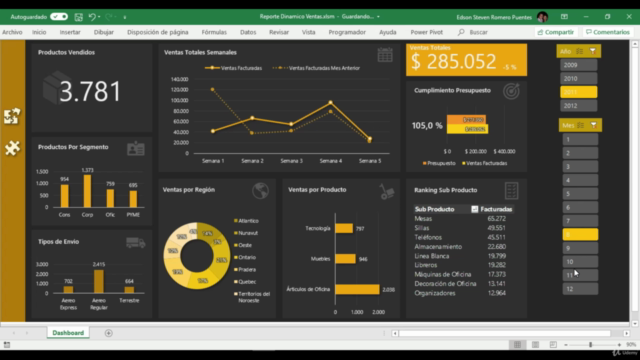
Task: Click the target icon in Cumplimiento Presupuesto
Action: 511,91
